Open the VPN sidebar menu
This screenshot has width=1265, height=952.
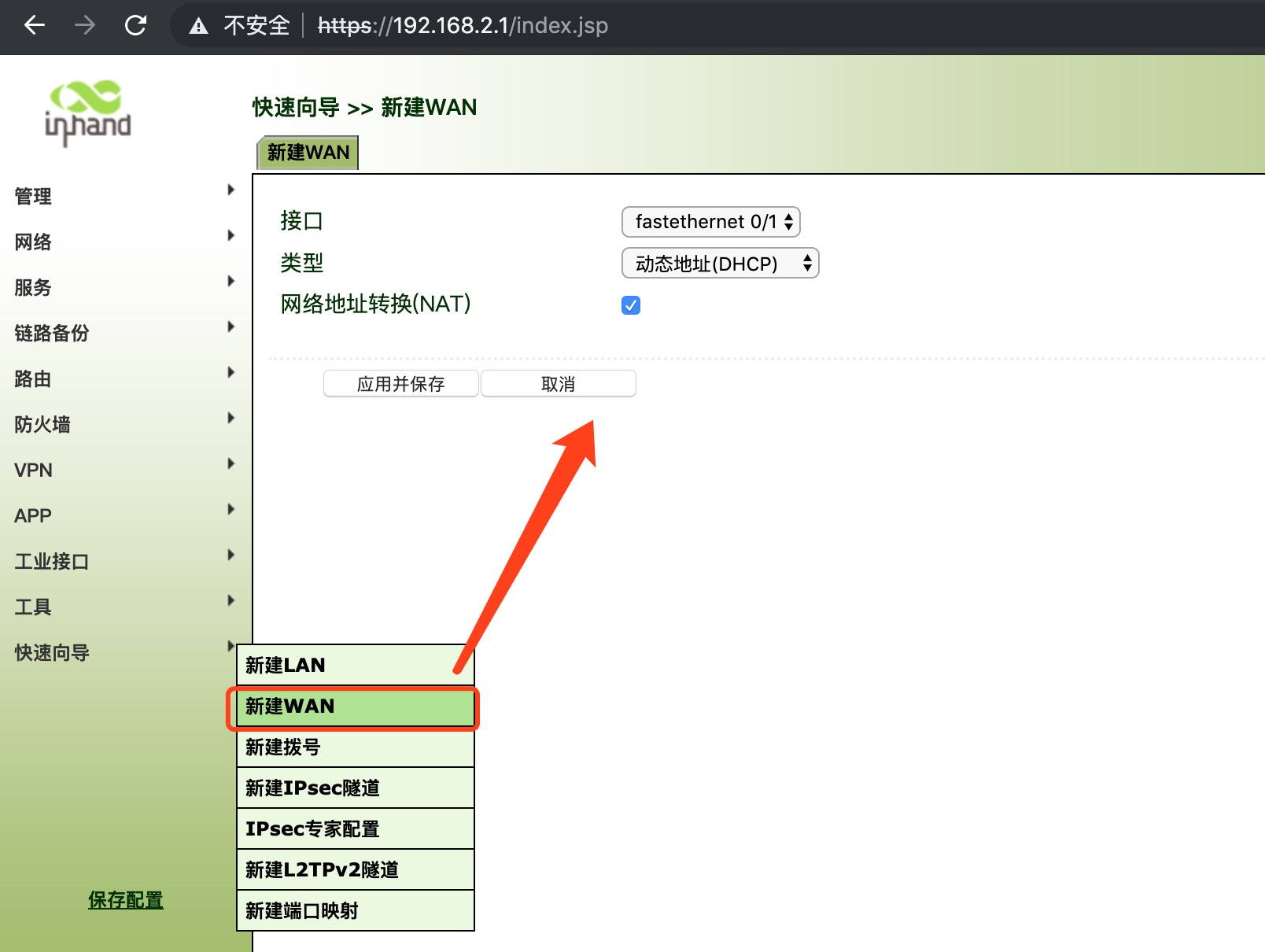pos(34,470)
